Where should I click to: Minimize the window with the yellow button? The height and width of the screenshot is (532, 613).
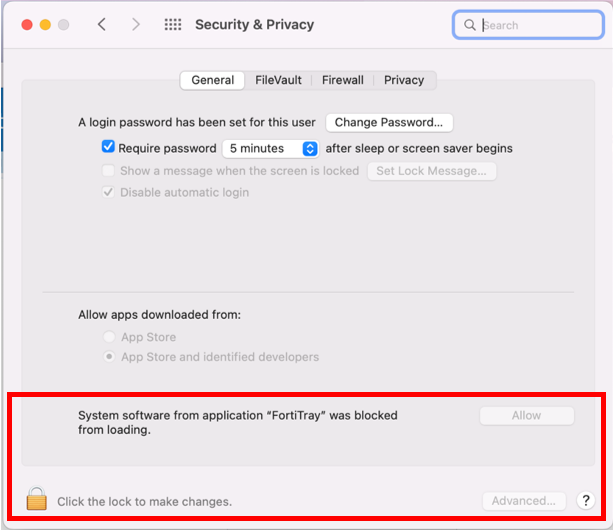(x=45, y=25)
